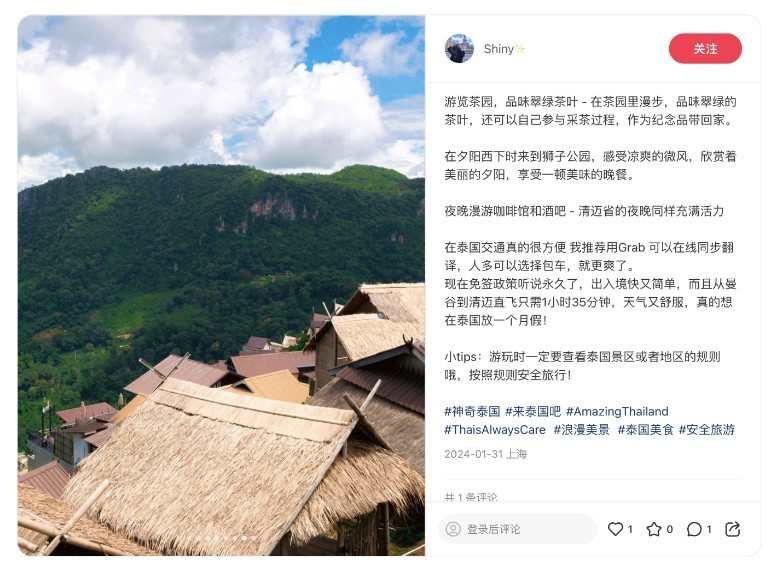Viewport: 784px width, 576px height.
Task: Open the #AmazingThailand hashtag
Action: point(617,412)
